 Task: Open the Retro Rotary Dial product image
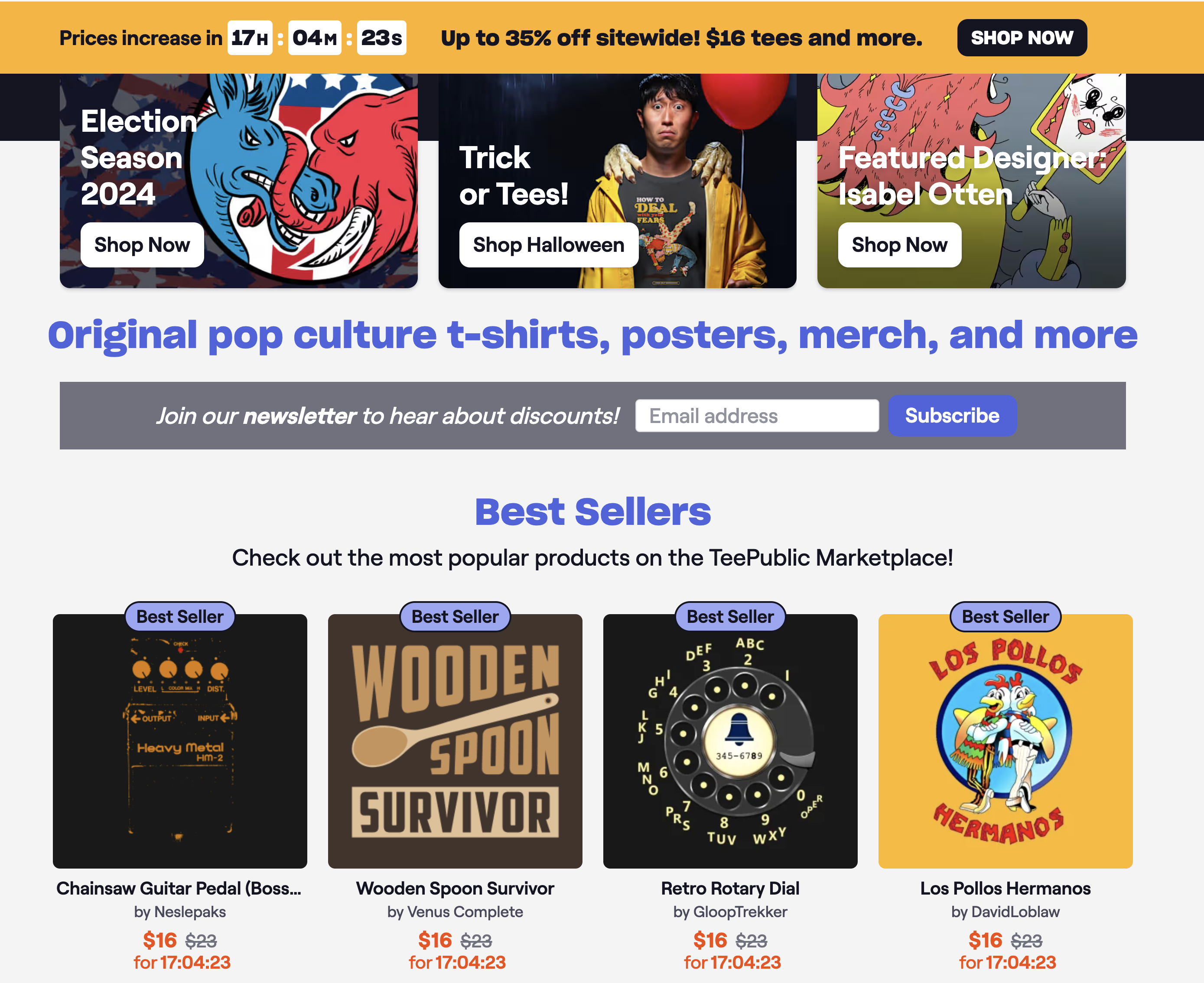click(731, 741)
